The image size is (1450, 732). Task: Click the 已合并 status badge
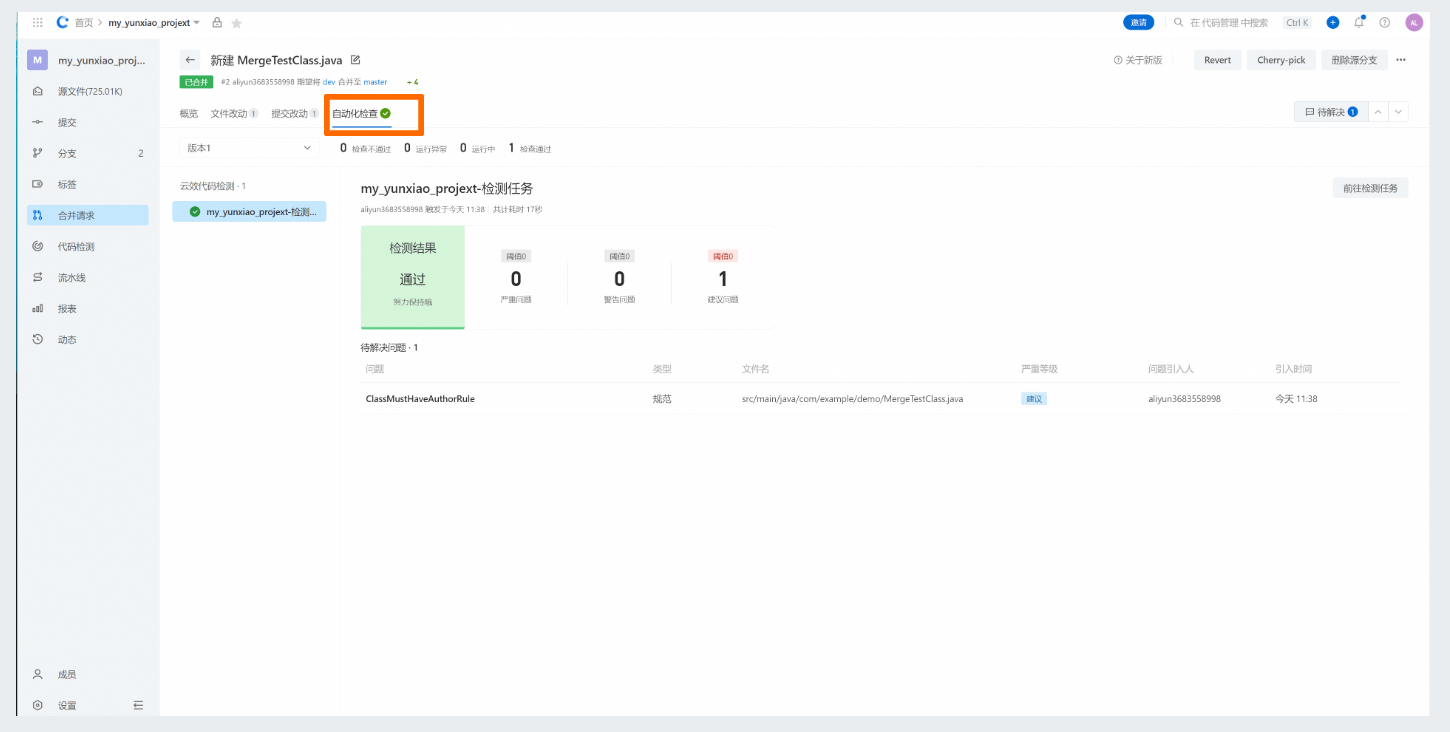196,82
